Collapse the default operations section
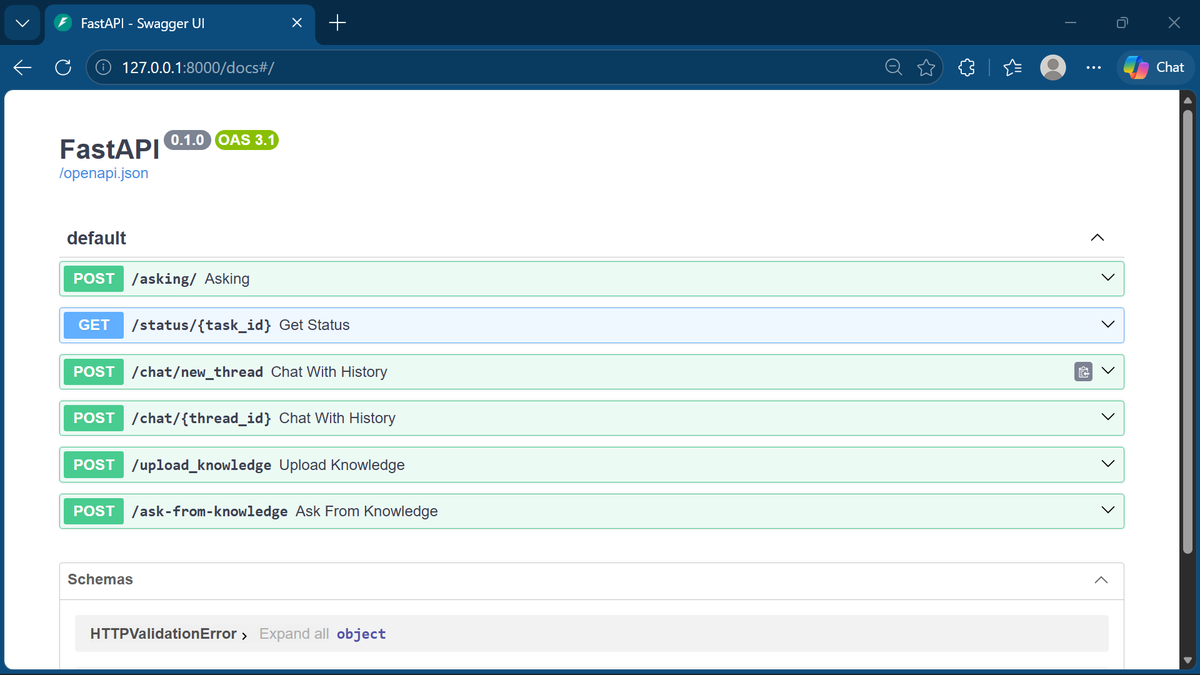Image resolution: width=1200 pixels, height=675 pixels. (1097, 238)
